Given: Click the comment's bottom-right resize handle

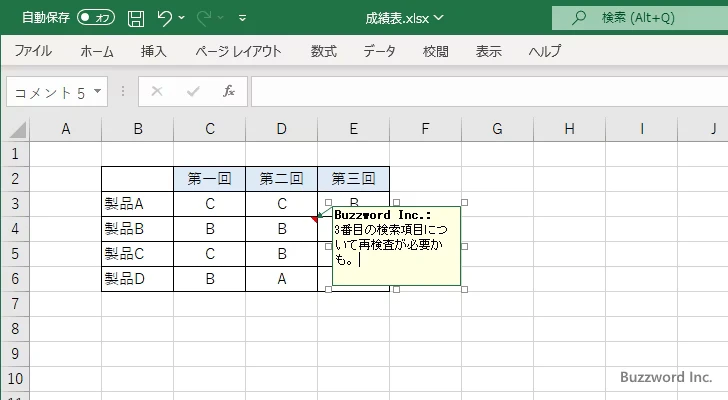Looking at the screenshot, I should coord(464,290).
